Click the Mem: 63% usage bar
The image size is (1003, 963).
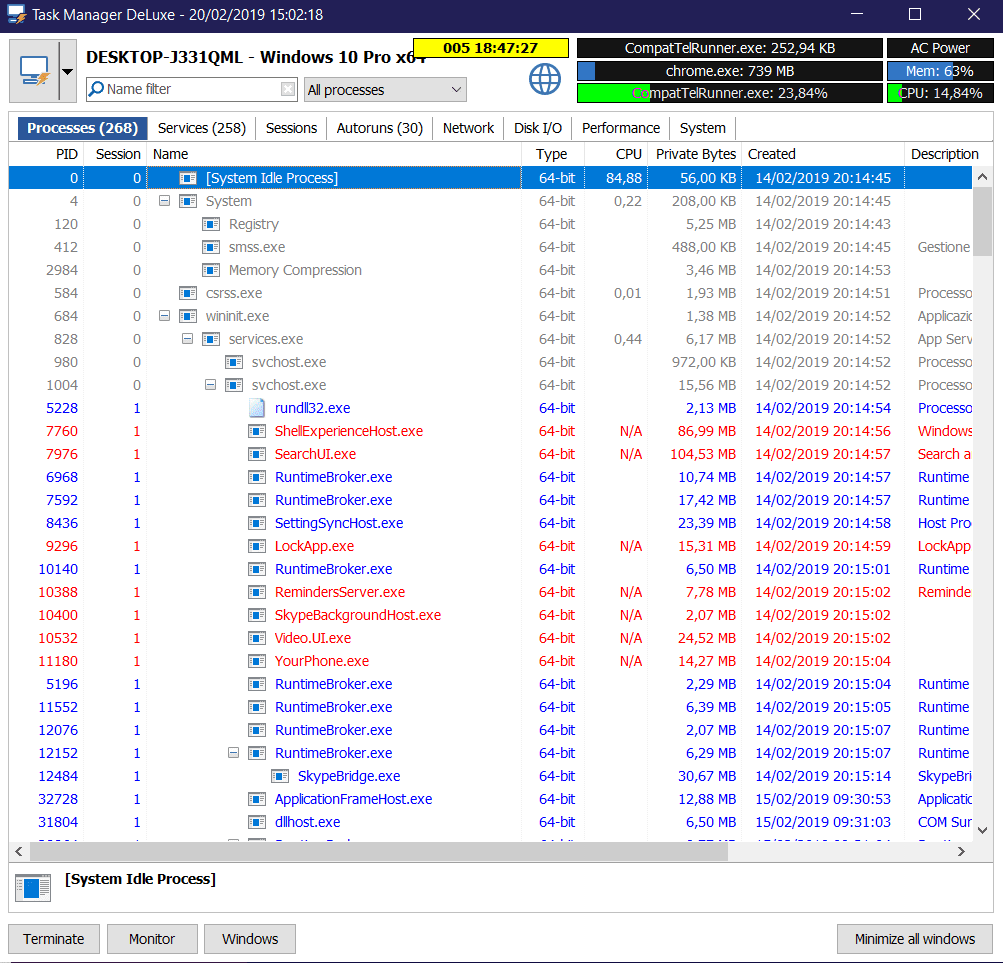click(939, 71)
